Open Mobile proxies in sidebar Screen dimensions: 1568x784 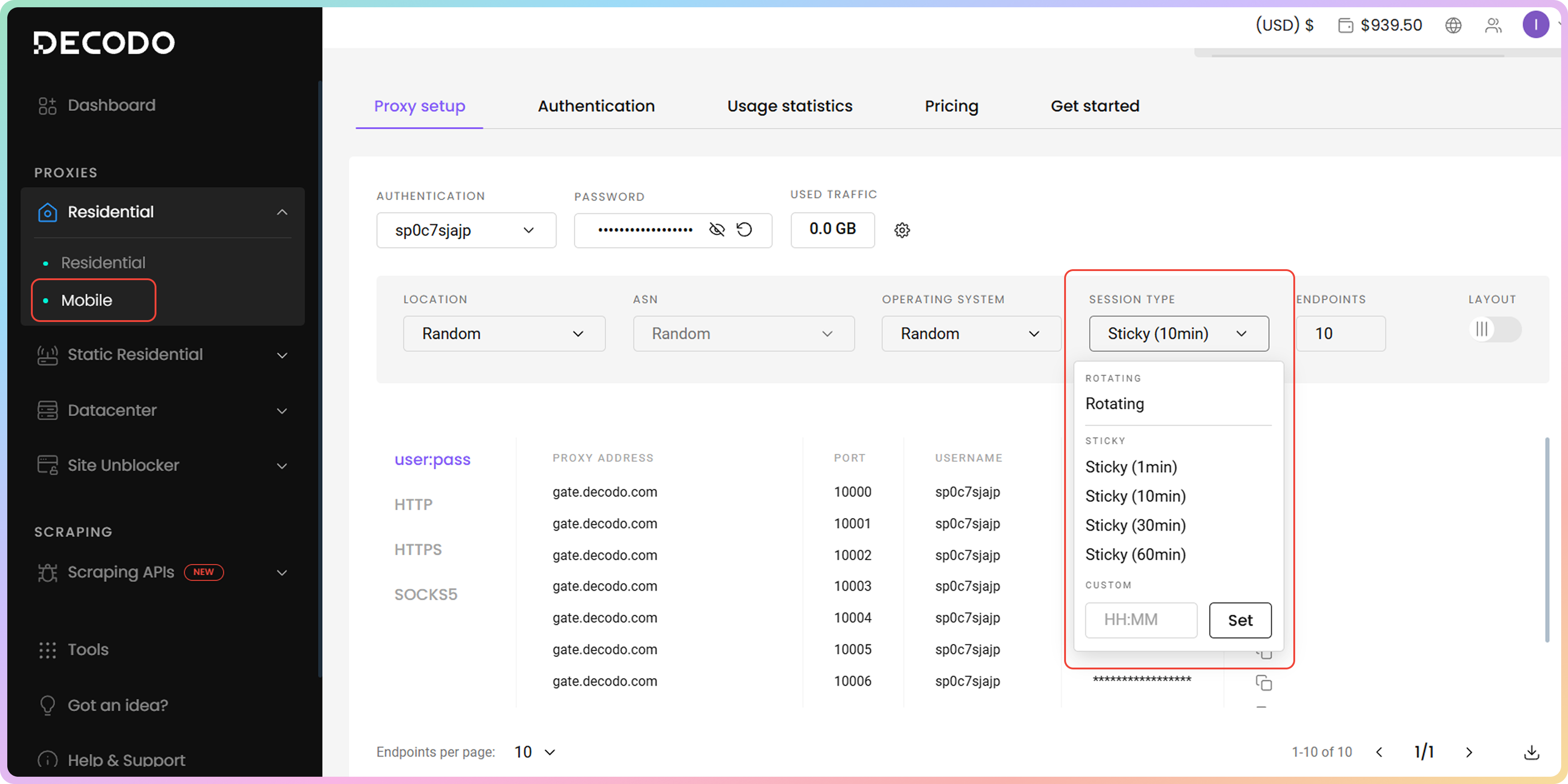(x=87, y=300)
